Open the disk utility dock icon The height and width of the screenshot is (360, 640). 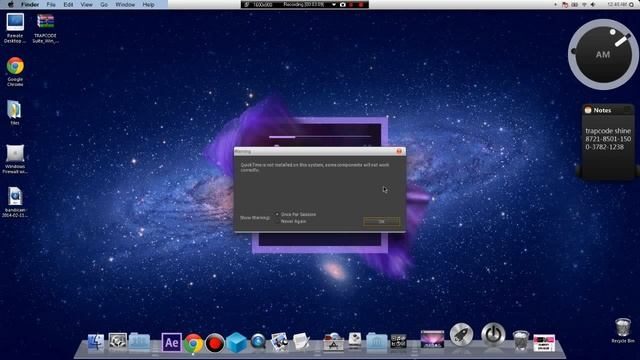355,341
